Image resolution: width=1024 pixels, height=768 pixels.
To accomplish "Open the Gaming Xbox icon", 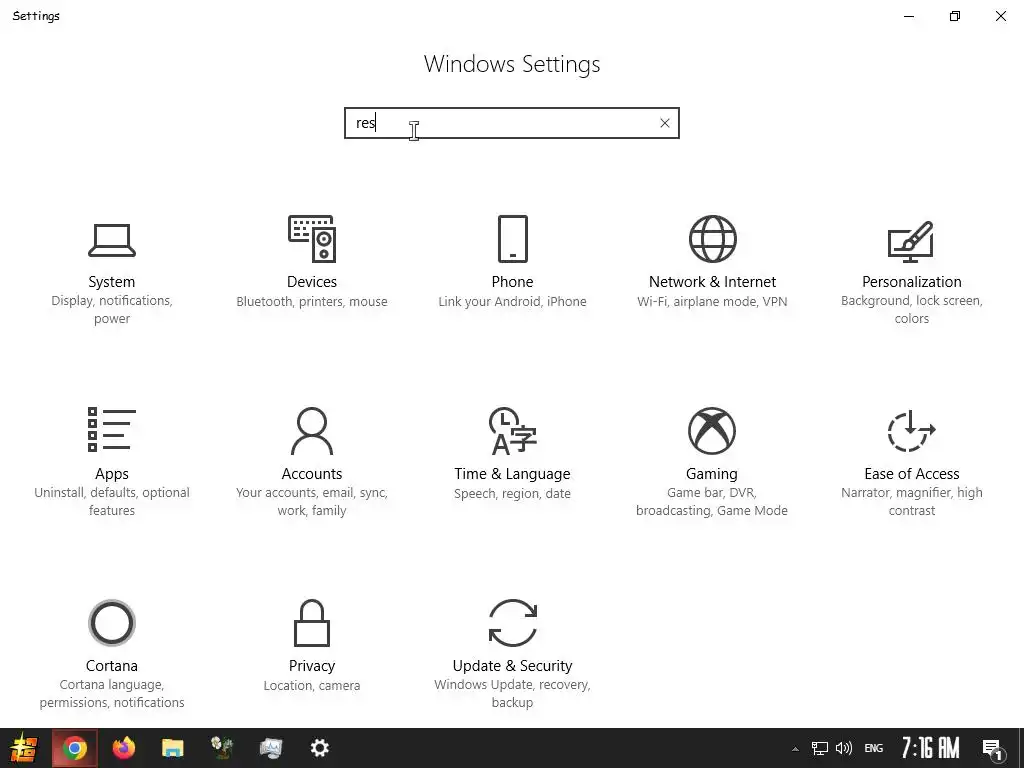I will [712, 431].
